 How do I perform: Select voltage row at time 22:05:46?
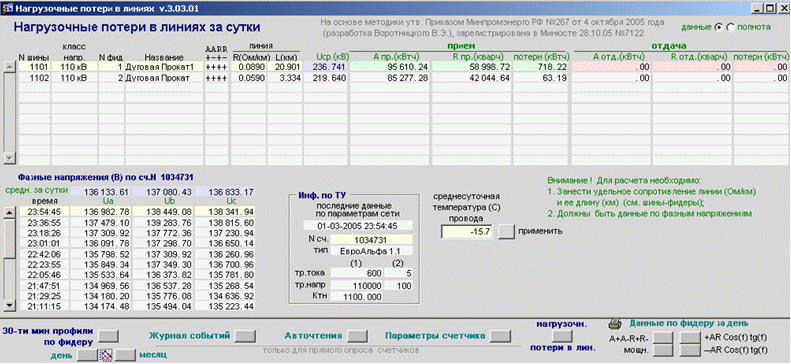coord(137,274)
